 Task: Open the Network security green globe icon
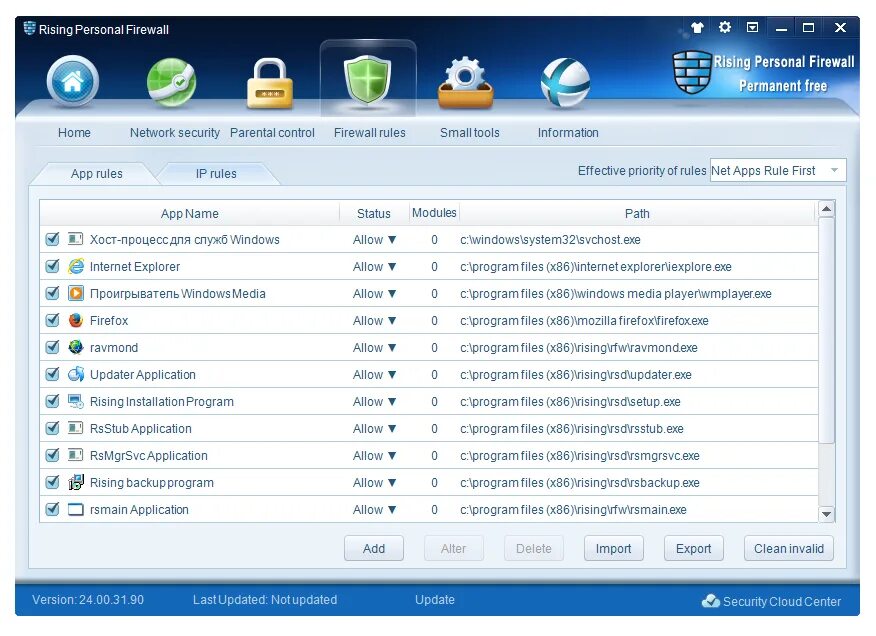[x=172, y=83]
